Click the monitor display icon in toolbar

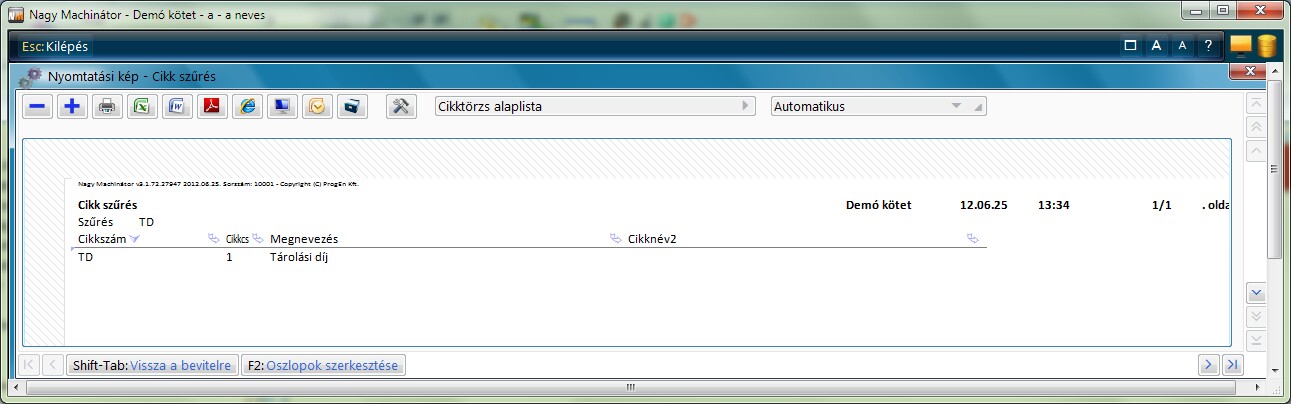click(282, 106)
